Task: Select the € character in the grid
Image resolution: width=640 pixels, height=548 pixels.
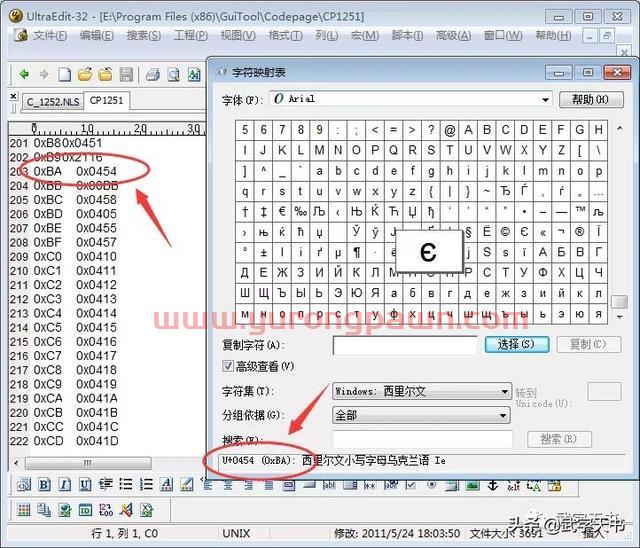Action: pyautogui.click(x=282, y=211)
